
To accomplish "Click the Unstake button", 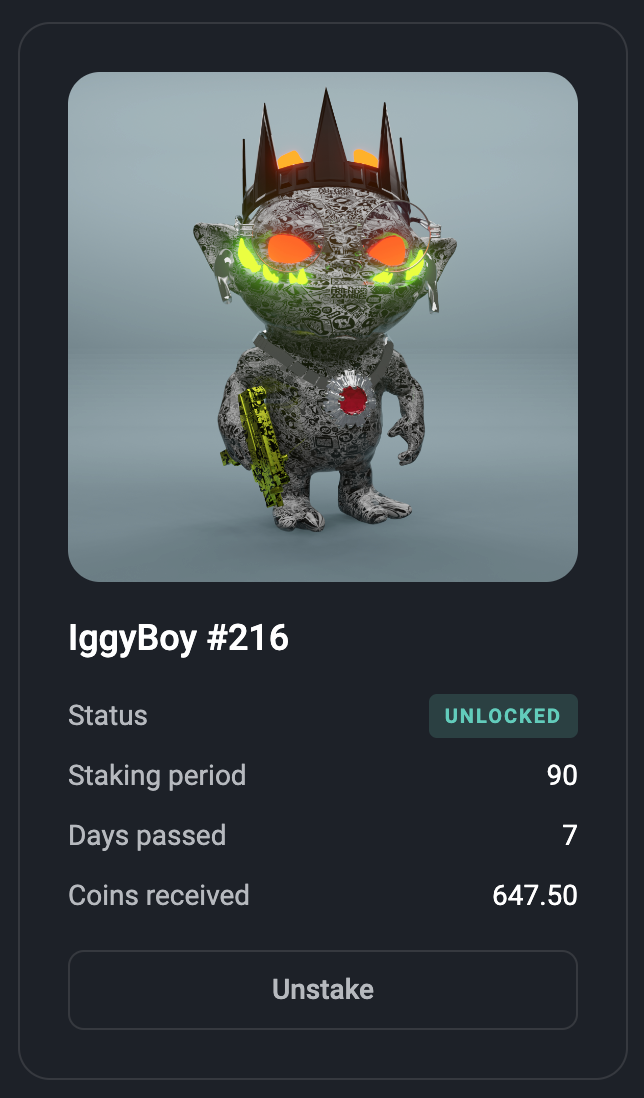I will click(x=323, y=989).
